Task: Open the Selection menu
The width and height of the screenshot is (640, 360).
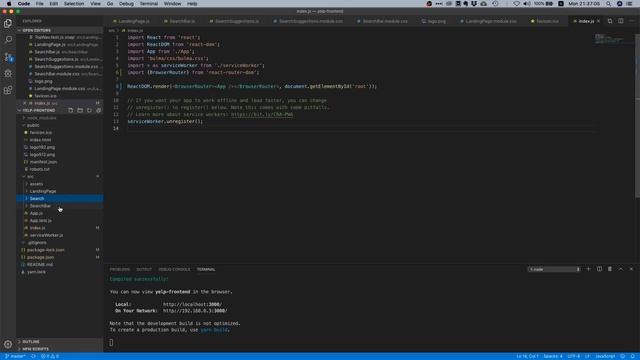Action: point(74,4)
